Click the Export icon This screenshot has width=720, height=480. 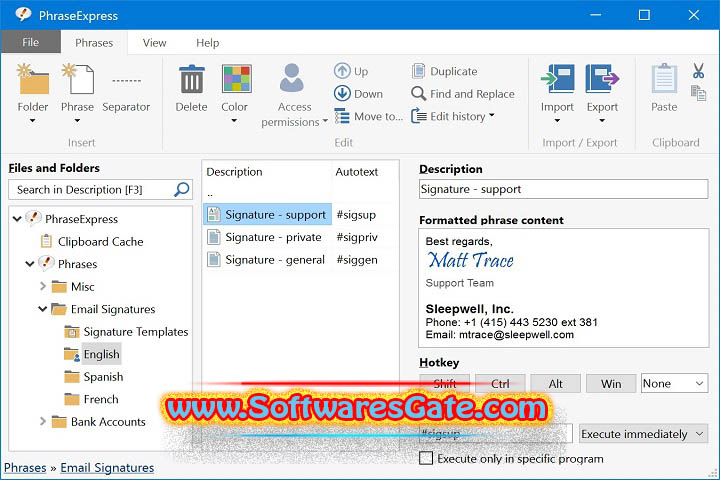point(602,79)
